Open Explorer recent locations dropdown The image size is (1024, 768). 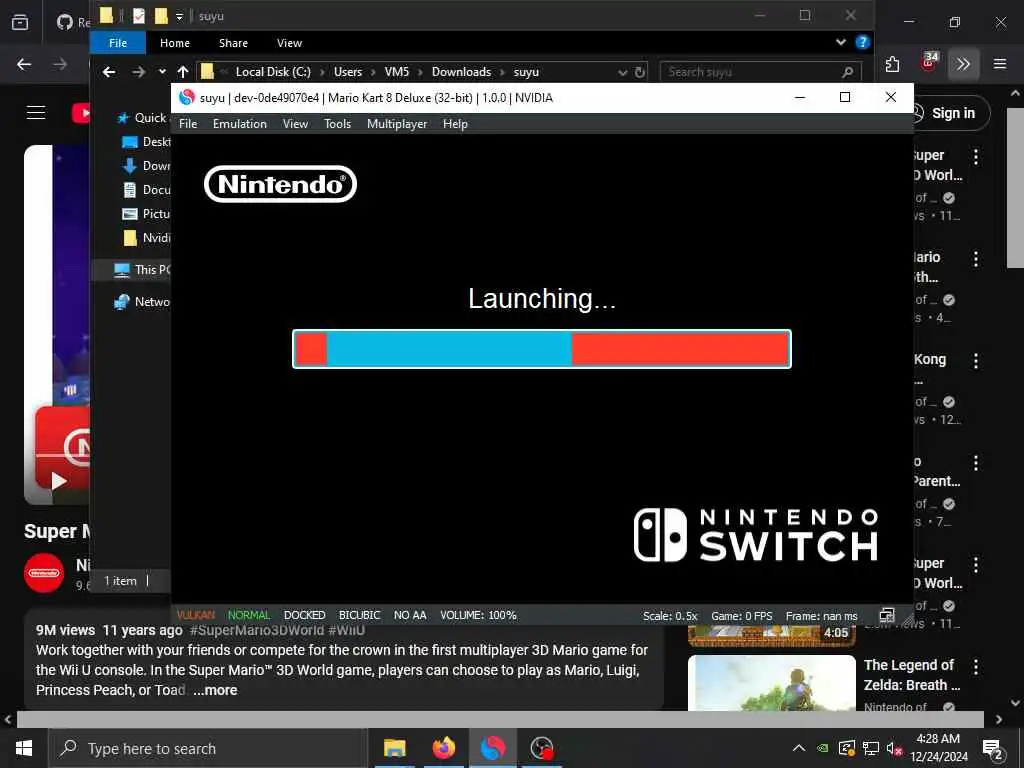pyautogui.click(x=162, y=72)
